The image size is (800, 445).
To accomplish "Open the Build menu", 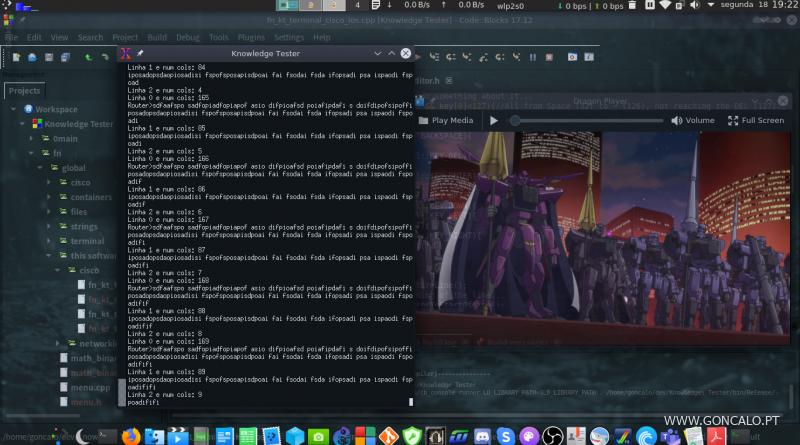I will click(x=157, y=37).
